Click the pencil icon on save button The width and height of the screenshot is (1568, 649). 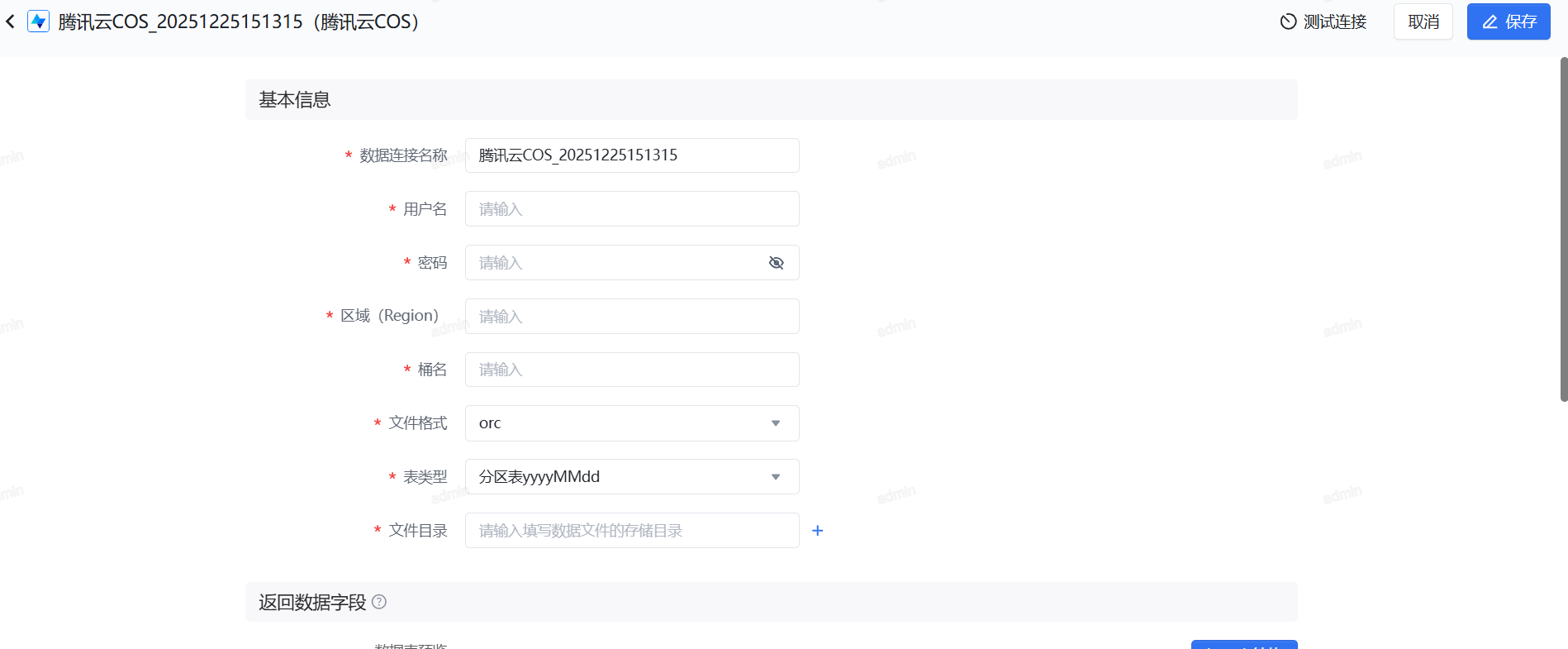(1490, 22)
